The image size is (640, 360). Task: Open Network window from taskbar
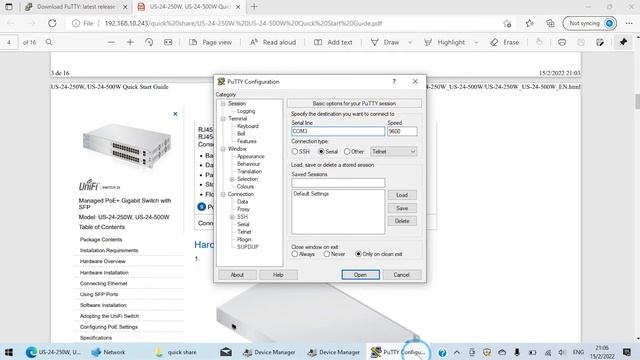109,352
